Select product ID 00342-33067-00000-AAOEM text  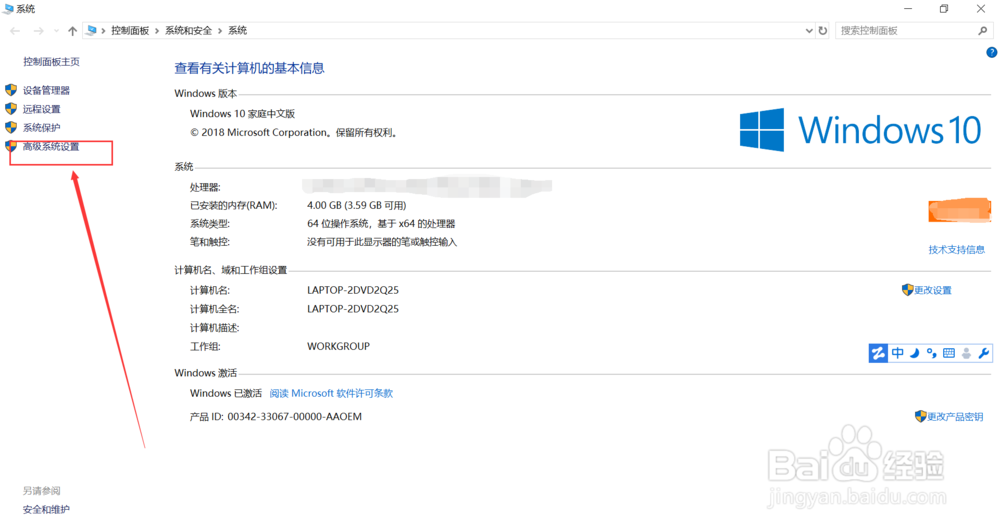coord(295,417)
